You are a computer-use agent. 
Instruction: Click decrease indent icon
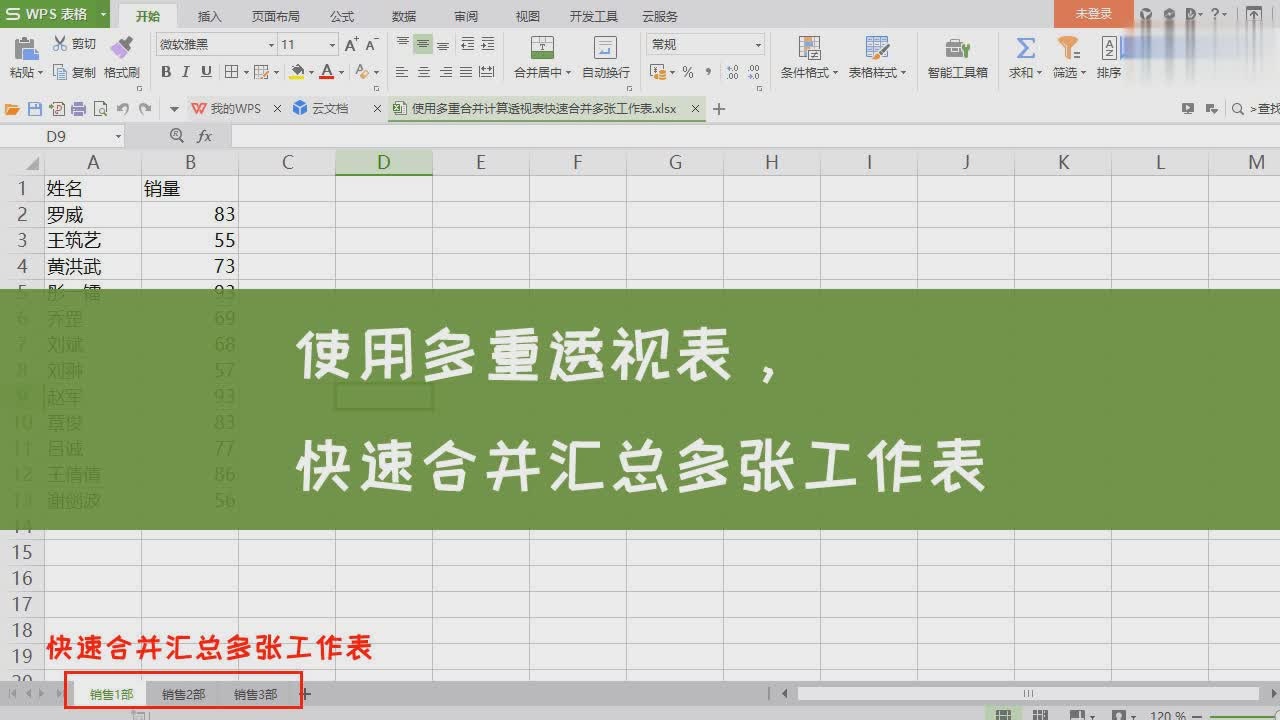click(467, 45)
